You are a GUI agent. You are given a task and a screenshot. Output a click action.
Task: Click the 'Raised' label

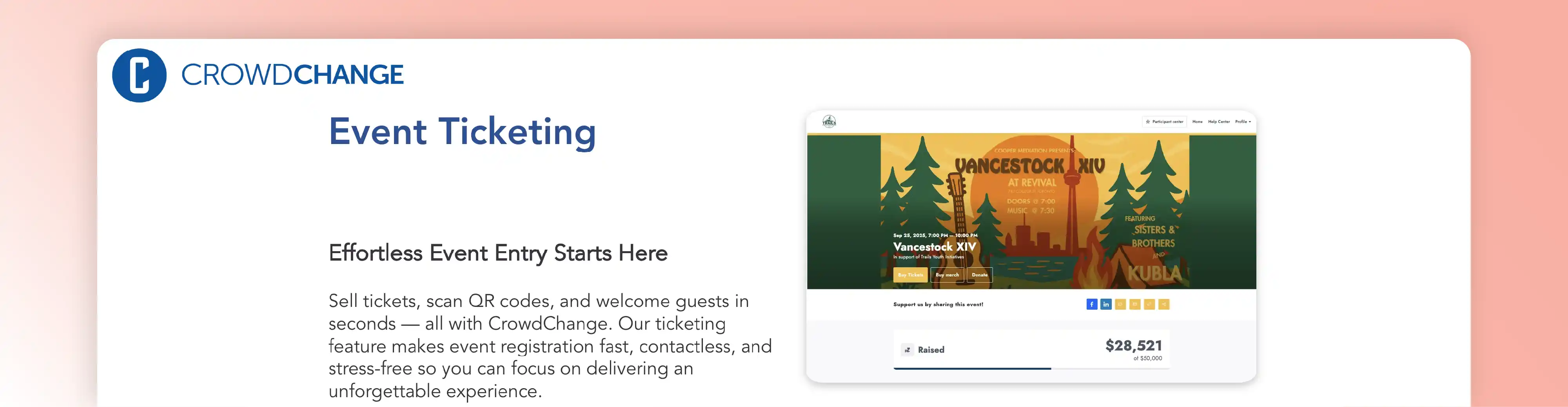pos(931,350)
